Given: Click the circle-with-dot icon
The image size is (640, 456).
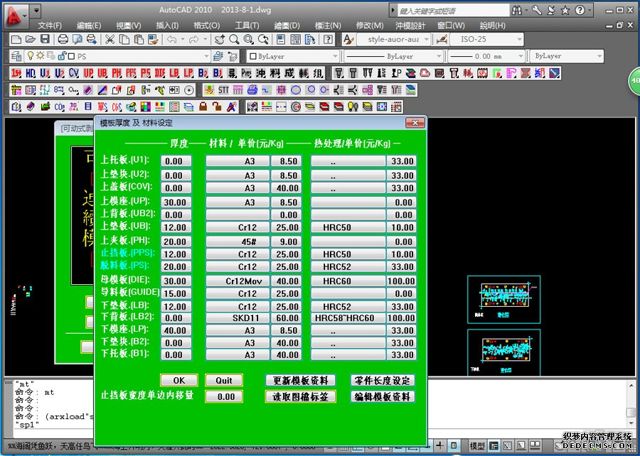Looking at the screenshot, I should pyautogui.click(x=189, y=90).
